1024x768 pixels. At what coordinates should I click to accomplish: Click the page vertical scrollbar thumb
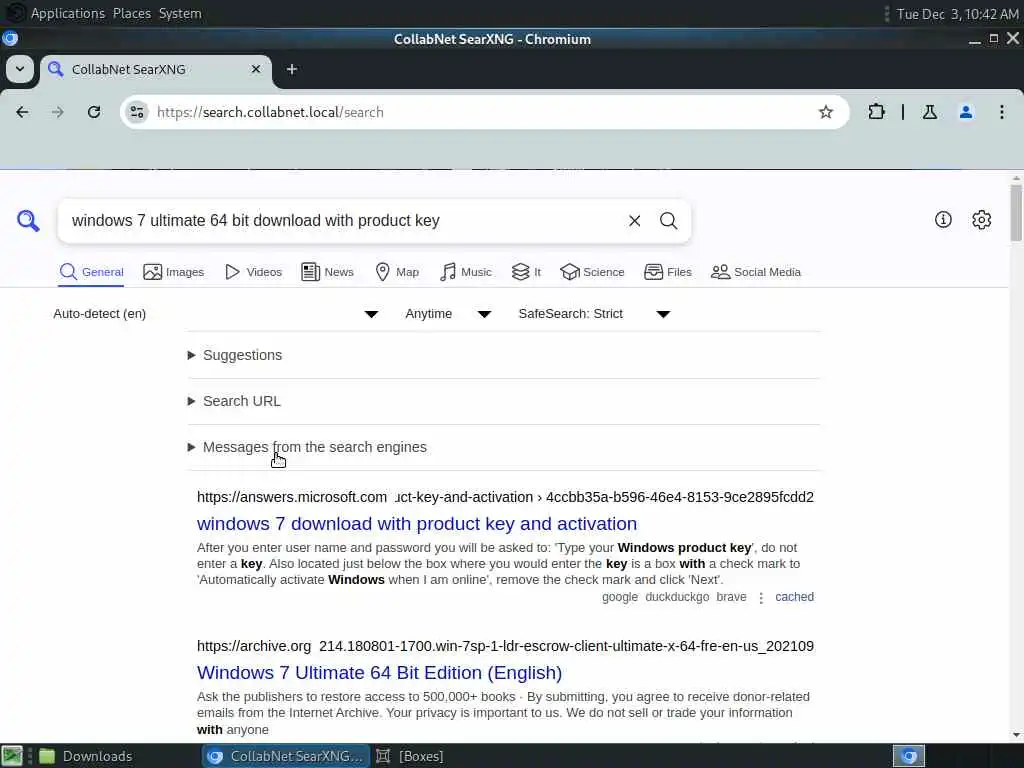point(1016,213)
